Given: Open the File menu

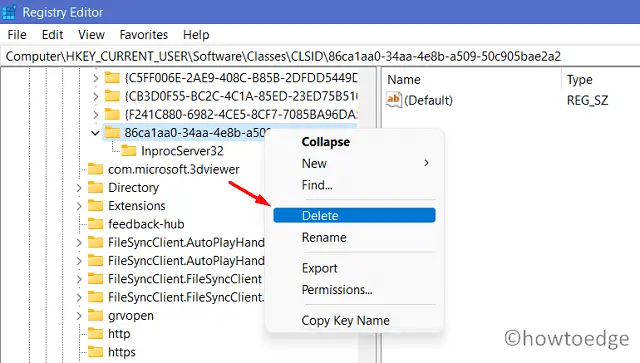Looking at the screenshot, I should pos(17,35).
